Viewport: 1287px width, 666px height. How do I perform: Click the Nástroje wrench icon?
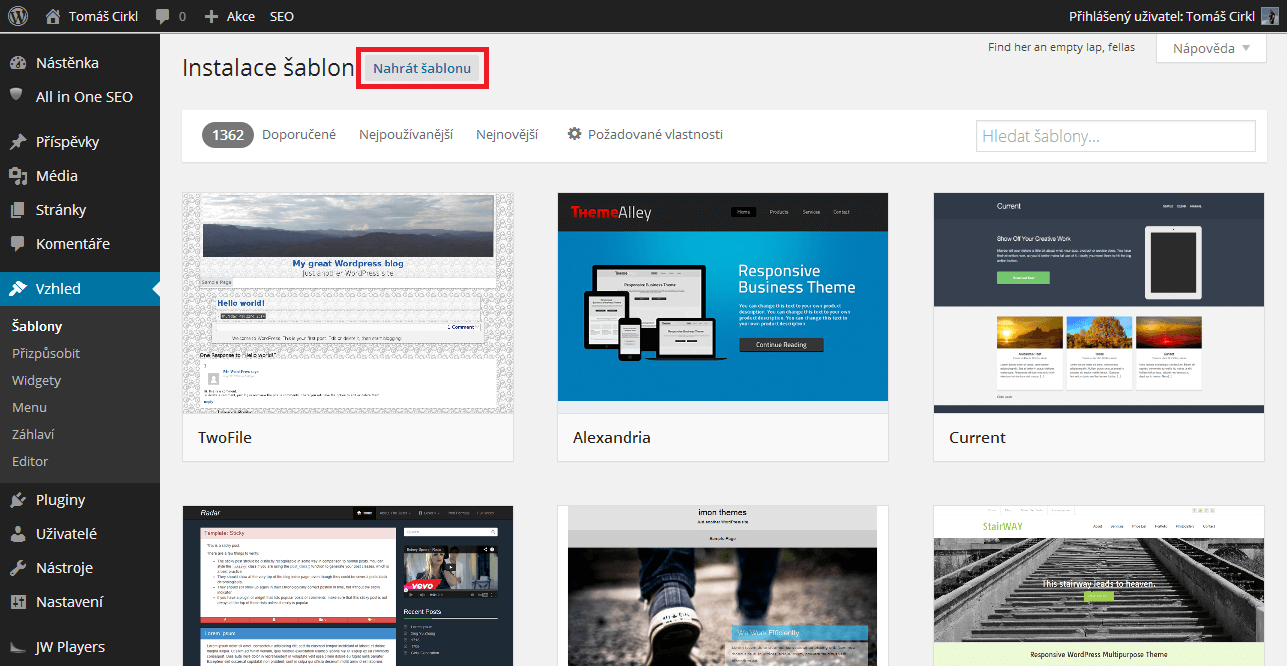pyautogui.click(x=17, y=568)
